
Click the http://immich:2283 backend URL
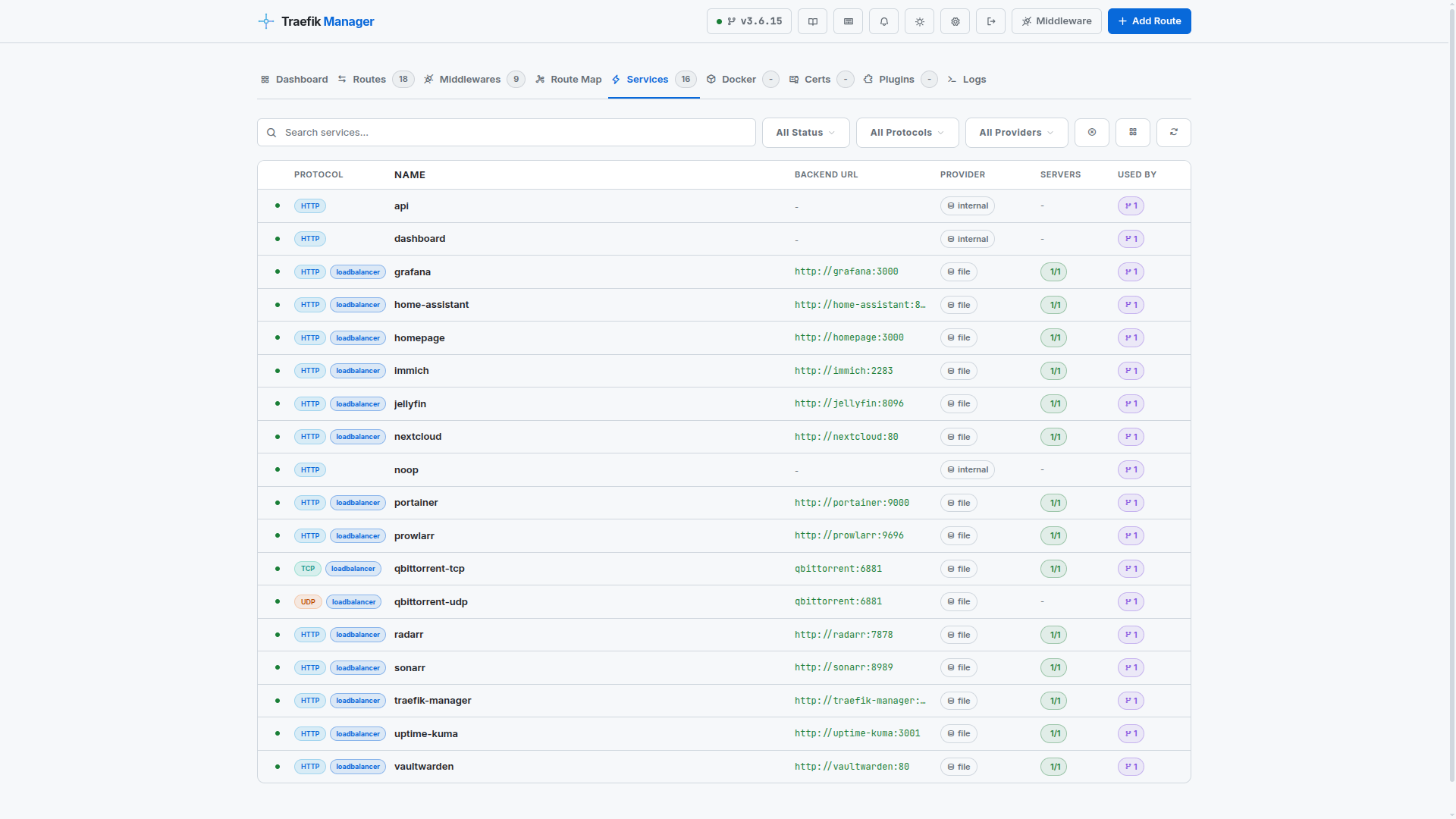pyautogui.click(x=844, y=371)
